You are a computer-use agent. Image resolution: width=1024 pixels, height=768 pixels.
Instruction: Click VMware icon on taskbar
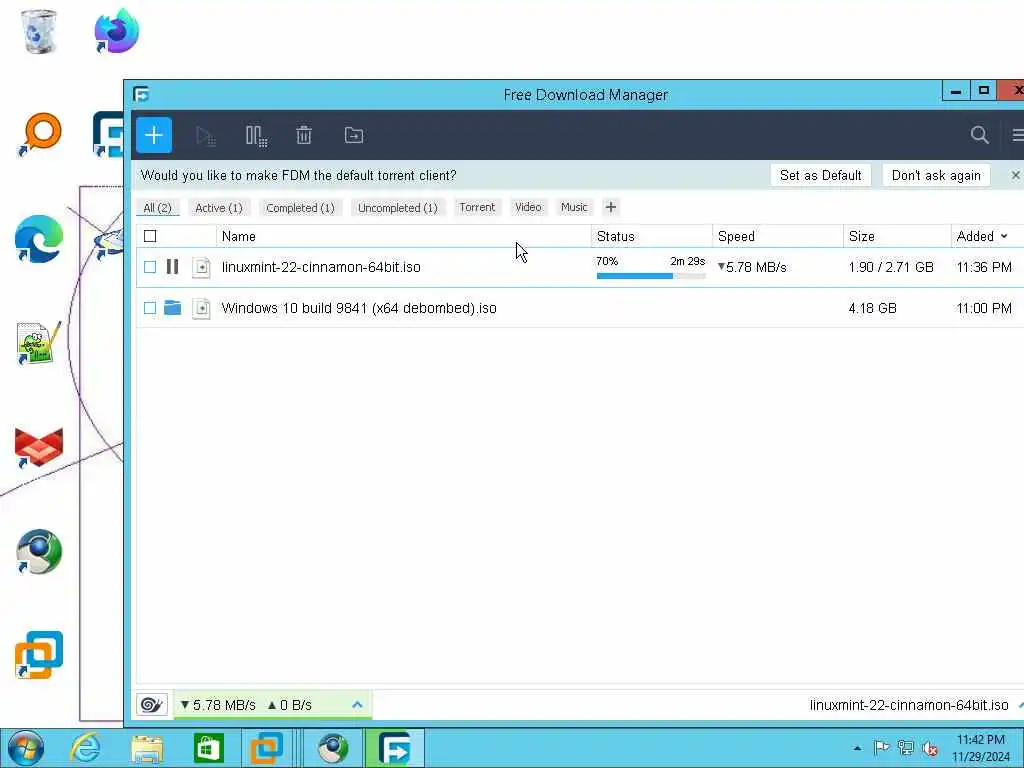(266, 748)
